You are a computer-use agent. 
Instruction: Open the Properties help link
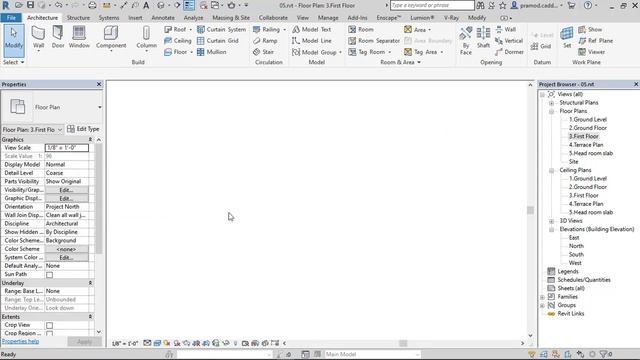(x=20, y=341)
